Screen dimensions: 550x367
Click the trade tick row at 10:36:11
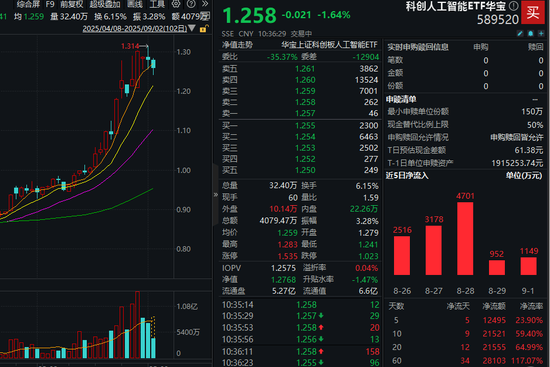[301, 352]
